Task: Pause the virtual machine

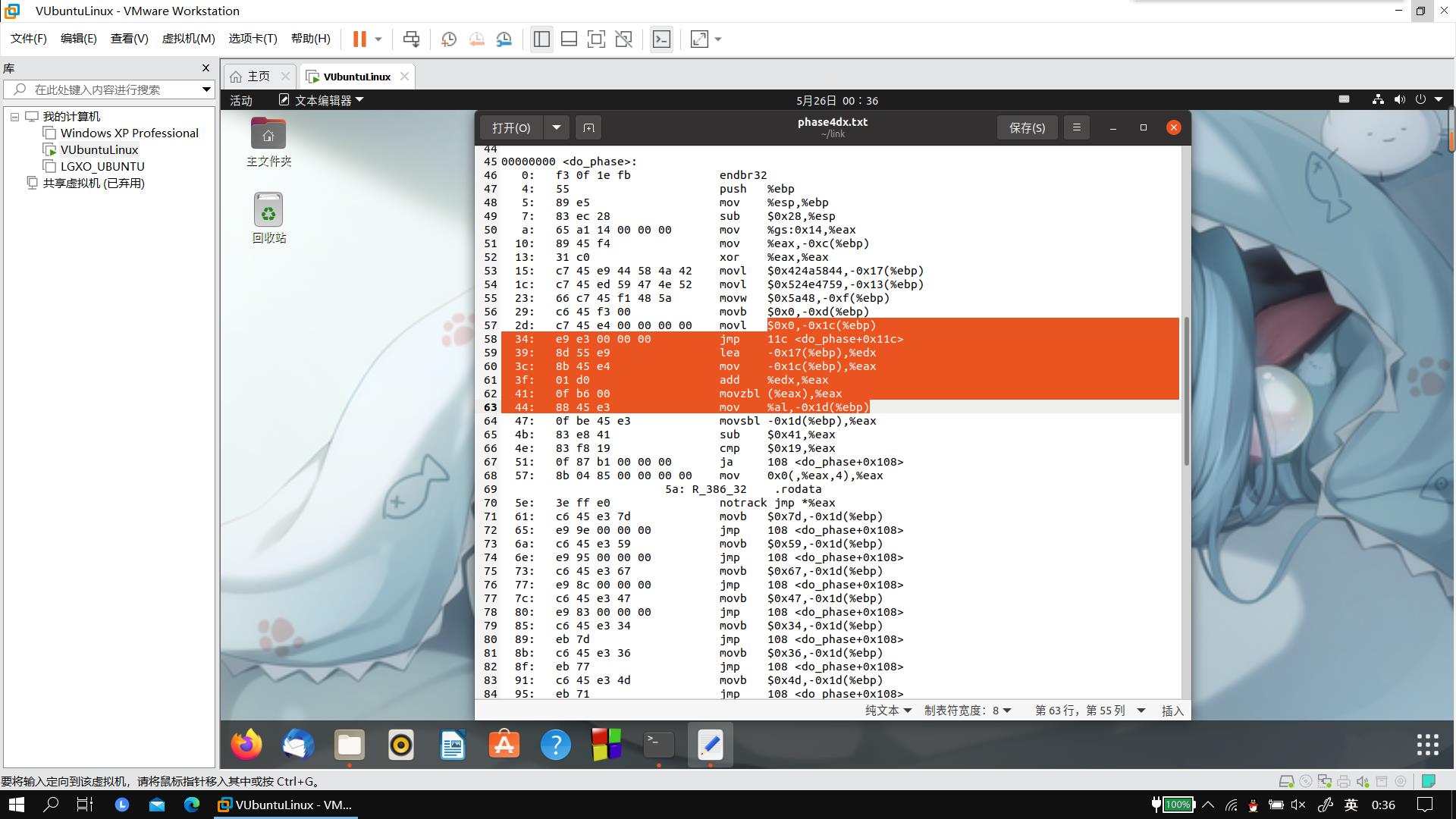Action: [x=359, y=39]
